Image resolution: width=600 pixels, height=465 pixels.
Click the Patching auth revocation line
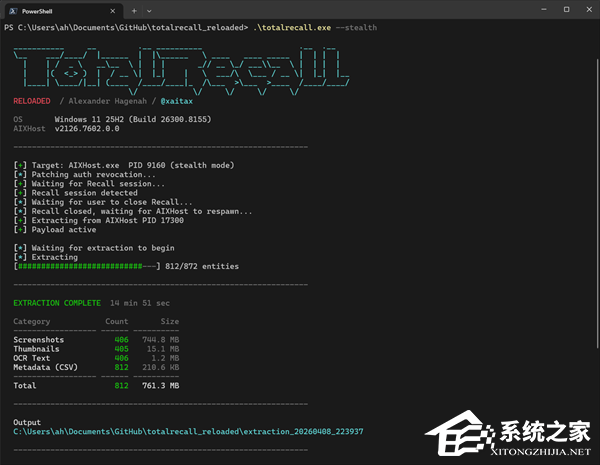tap(85, 175)
